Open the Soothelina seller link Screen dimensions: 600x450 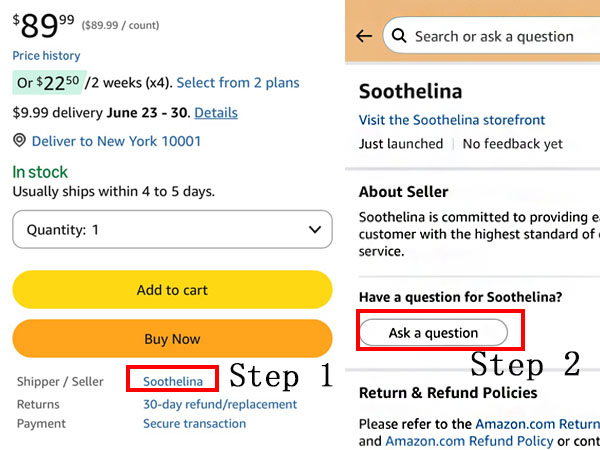point(173,381)
